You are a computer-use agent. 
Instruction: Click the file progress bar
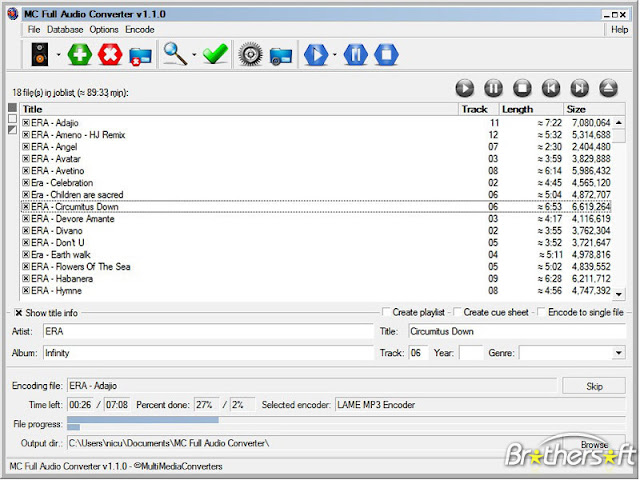pyautogui.click(x=346, y=420)
